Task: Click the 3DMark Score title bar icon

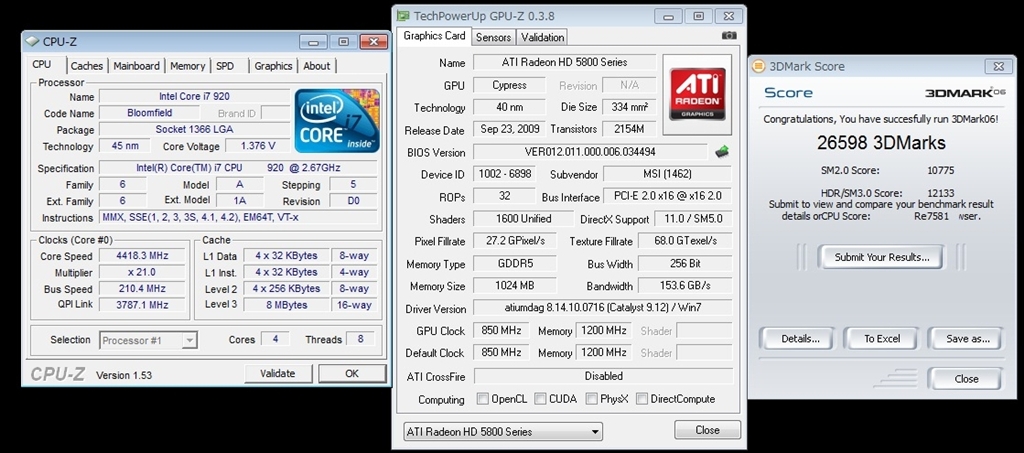Action: pyautogui.click(x=759, y=66)
